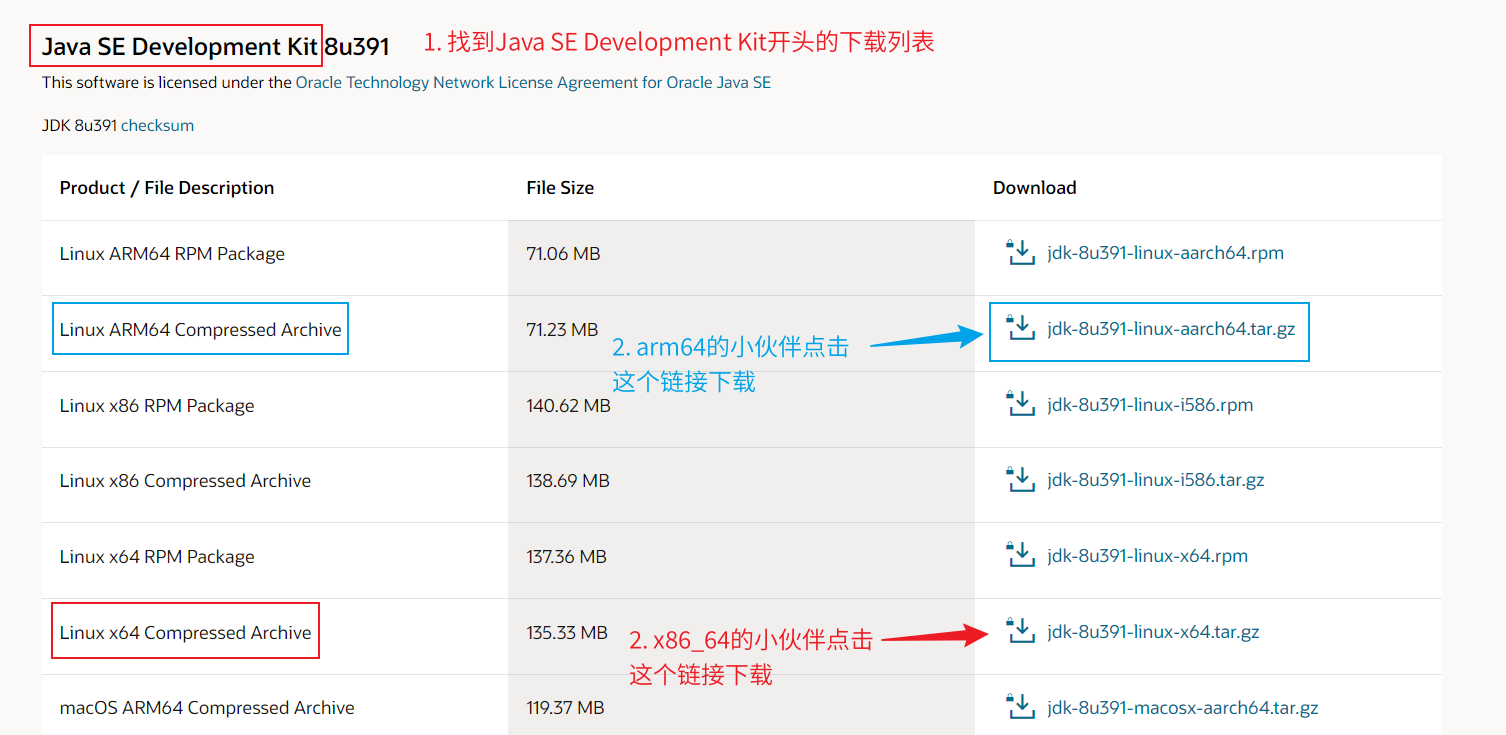Click the Java SE Development Kit heading
Image resolution: width=1506 pixels, height=735 pixels.
click(215, 47)
